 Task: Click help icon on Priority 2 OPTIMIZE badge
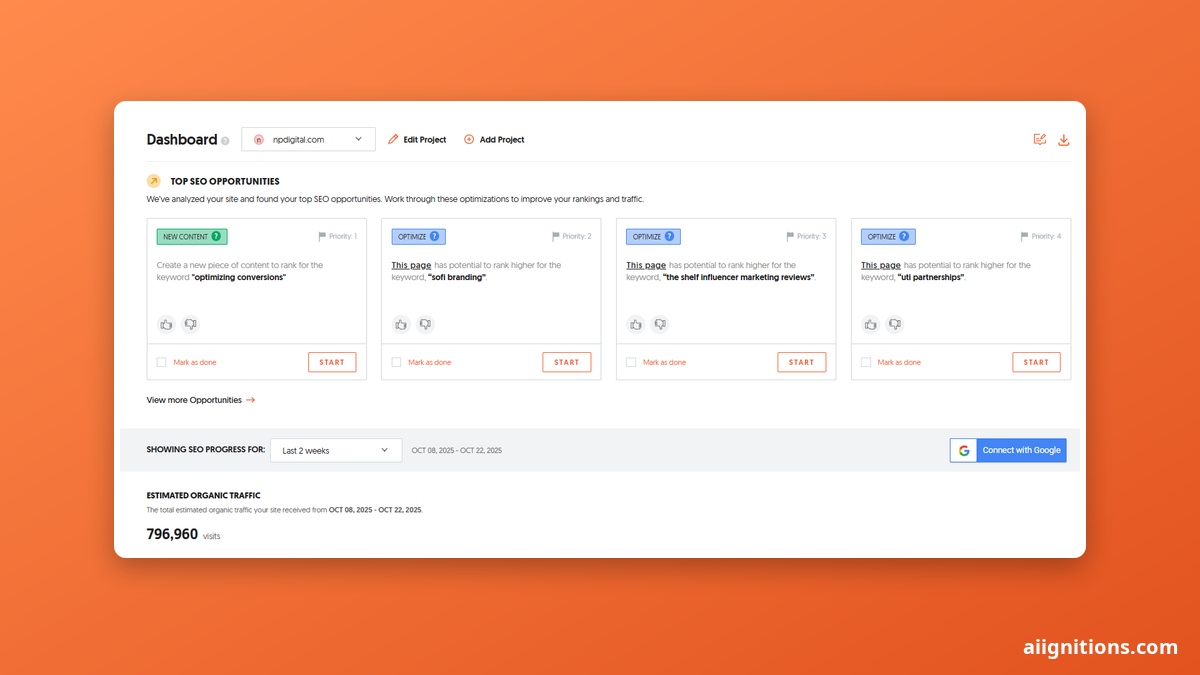pyautogui.click(x=434, y=237)
